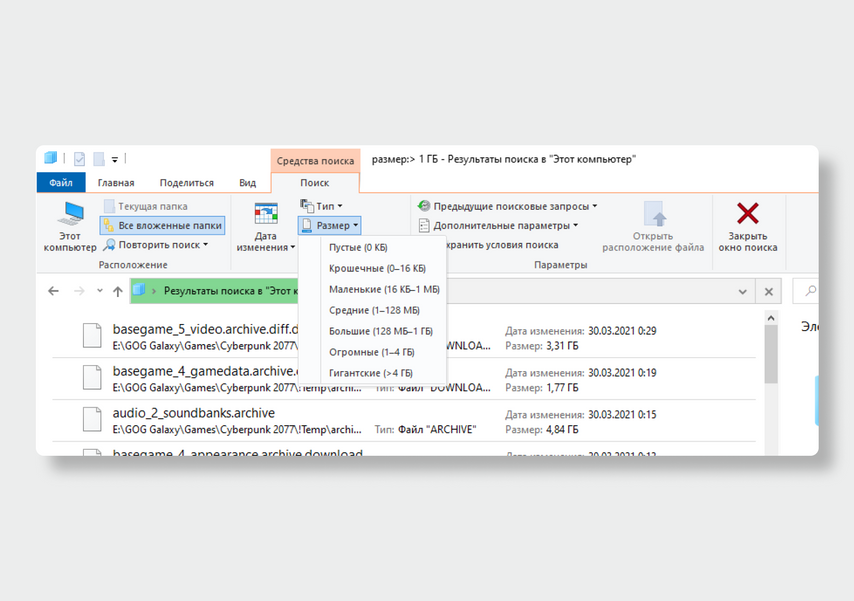Image resolution: width=854 pixels, height=601 pixels.
Task: Click the Search Tools (Средства поиска) contextual tab
Action: 315,161
